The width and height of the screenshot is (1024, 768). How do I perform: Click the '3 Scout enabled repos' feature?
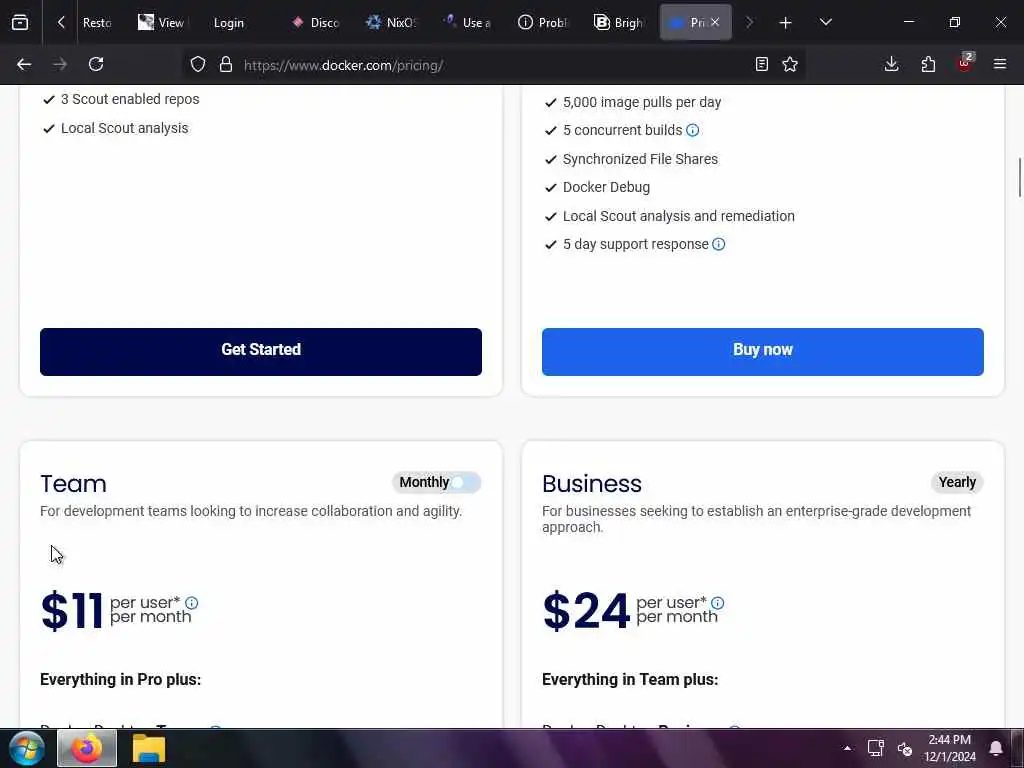(x=130, y=99)
